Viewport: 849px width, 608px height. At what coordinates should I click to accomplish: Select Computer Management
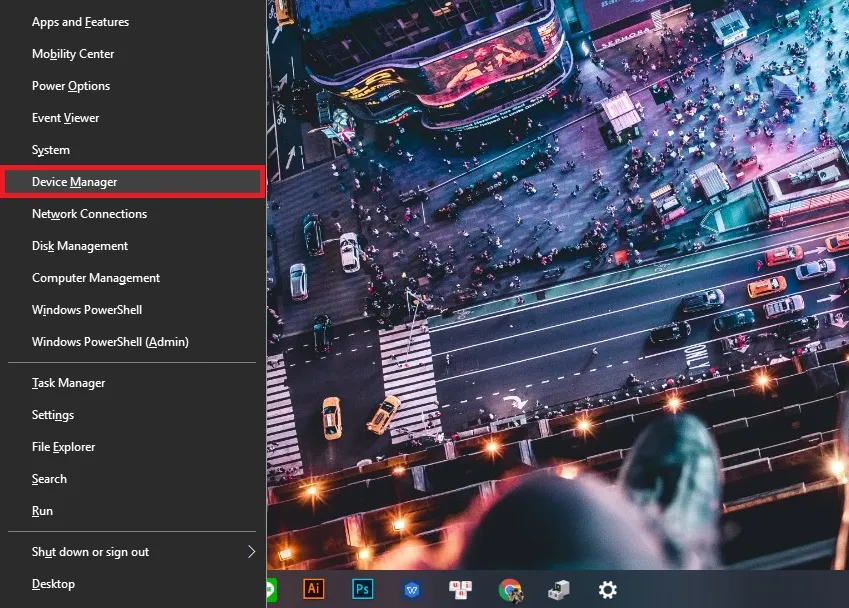point(95,277)
